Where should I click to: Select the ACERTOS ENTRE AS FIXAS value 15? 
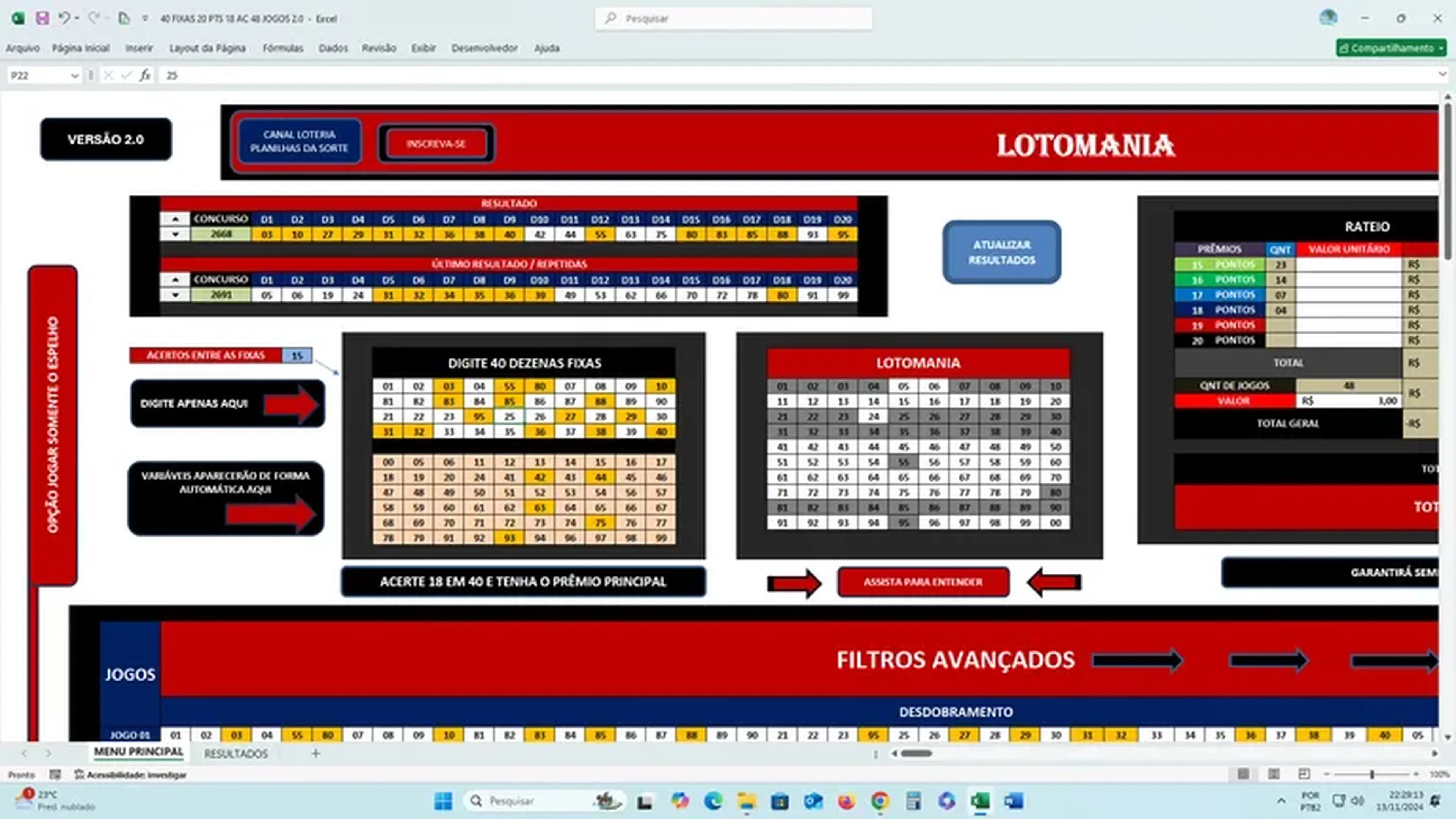297,355
